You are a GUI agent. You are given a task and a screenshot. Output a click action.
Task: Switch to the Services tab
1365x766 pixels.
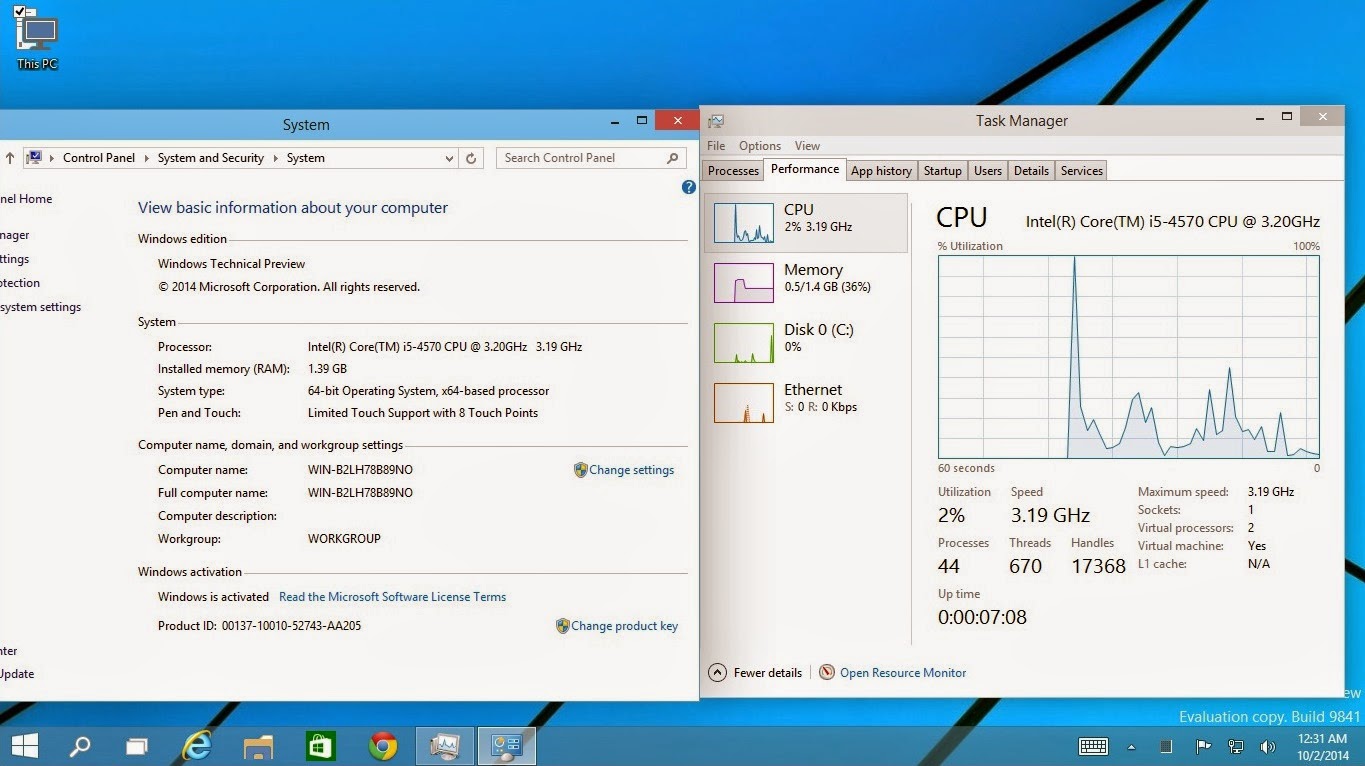[x=1081, y=171]
